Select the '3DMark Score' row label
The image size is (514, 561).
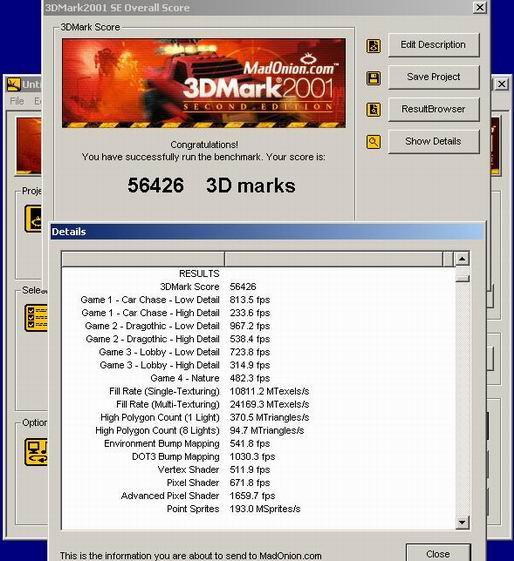click(x=190, y=287)
